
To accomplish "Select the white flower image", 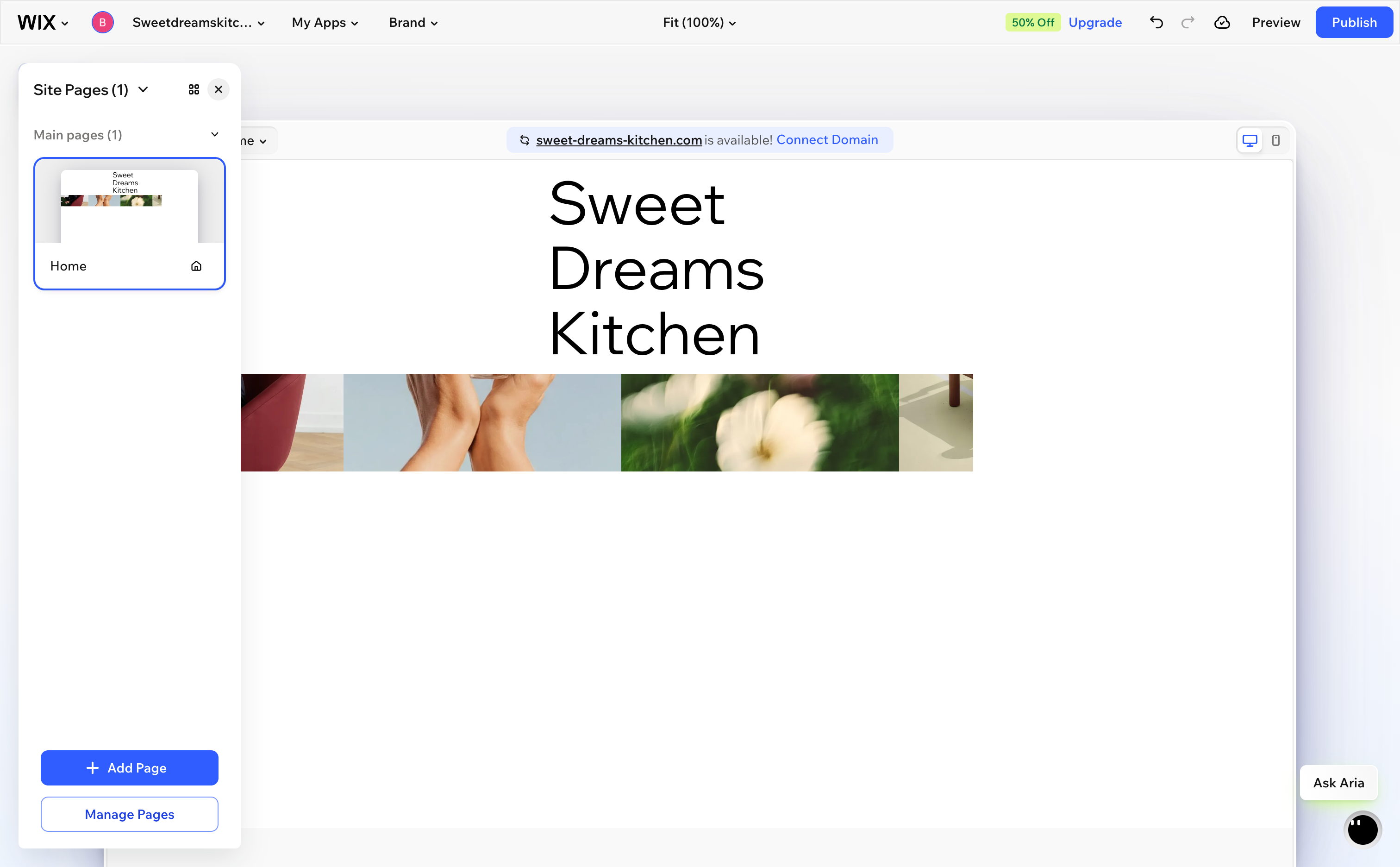I will coord(760,423).
